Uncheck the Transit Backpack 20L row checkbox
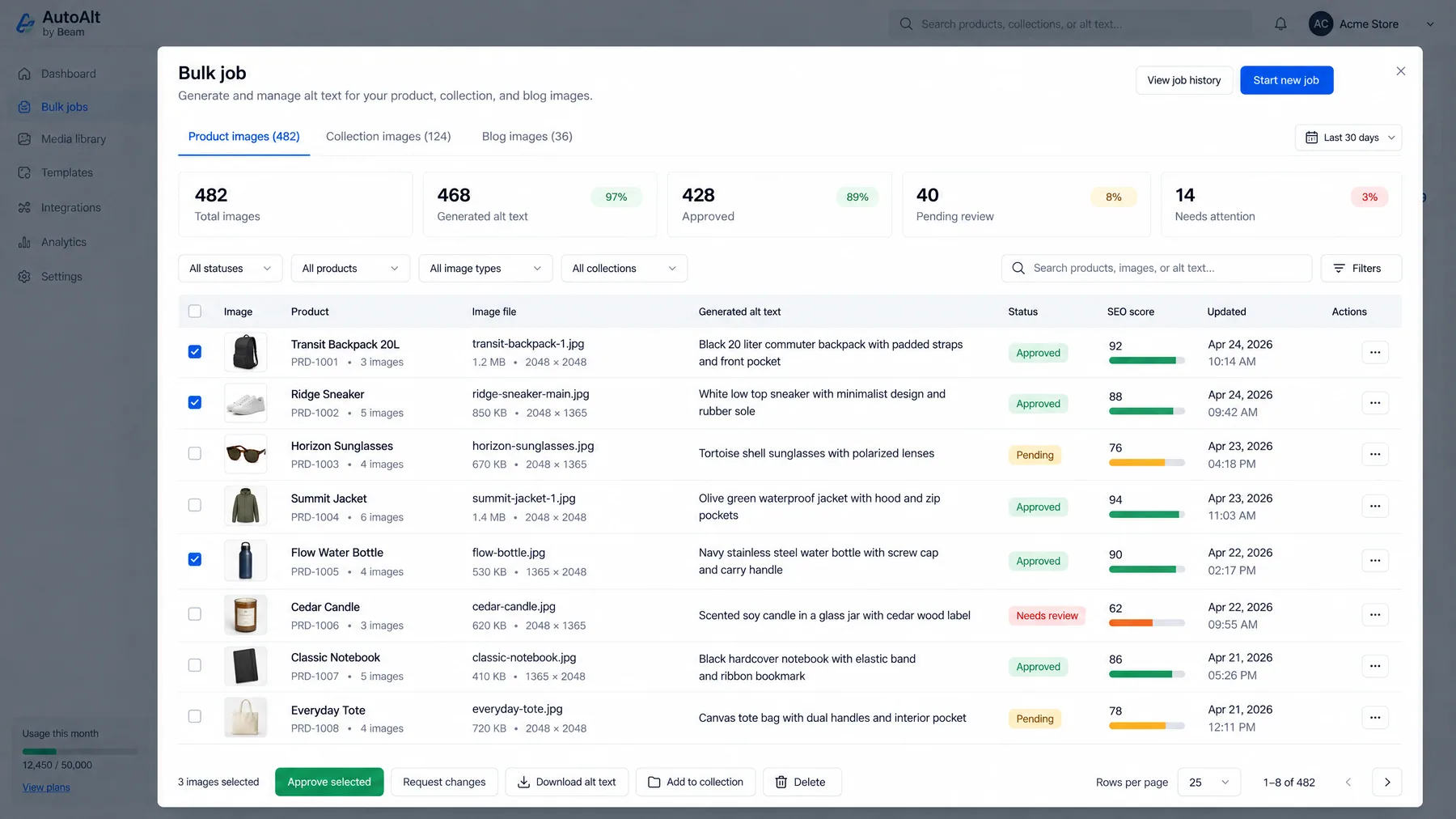Image resolution: width=1456 pixels, height=819 pixels. (195, 352)
